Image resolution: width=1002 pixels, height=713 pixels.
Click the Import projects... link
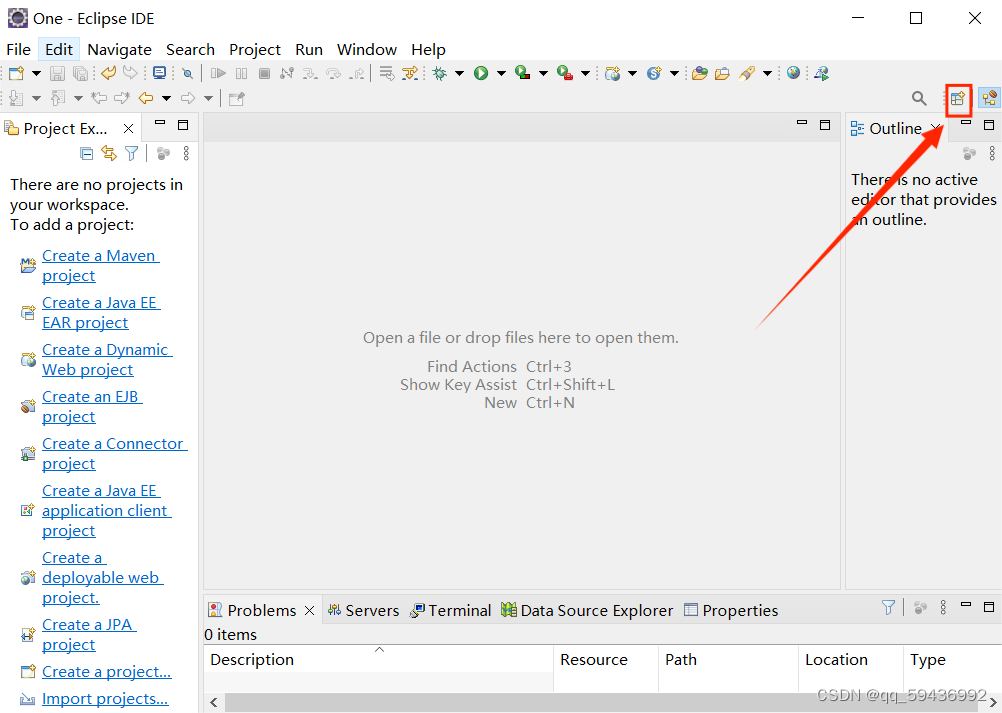105,699
